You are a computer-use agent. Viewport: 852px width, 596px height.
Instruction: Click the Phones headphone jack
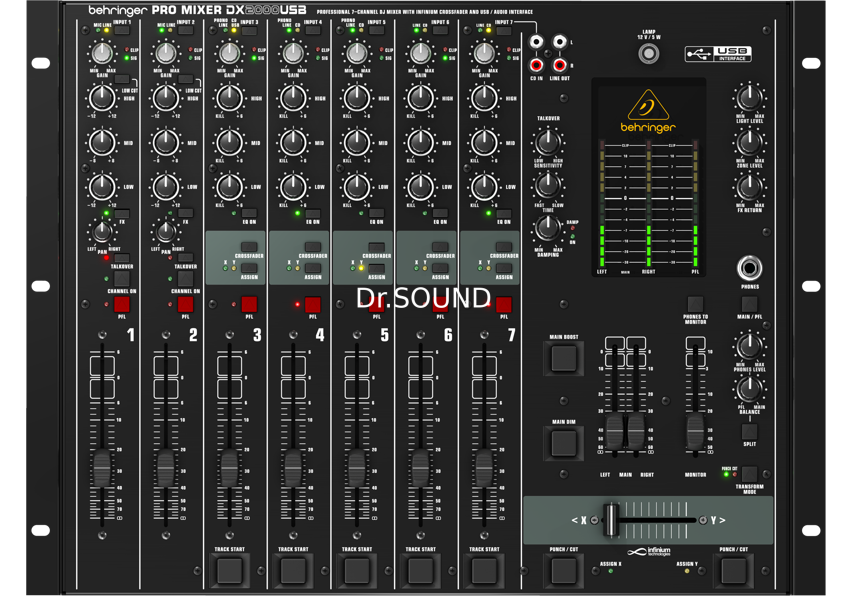pos(749,268)
